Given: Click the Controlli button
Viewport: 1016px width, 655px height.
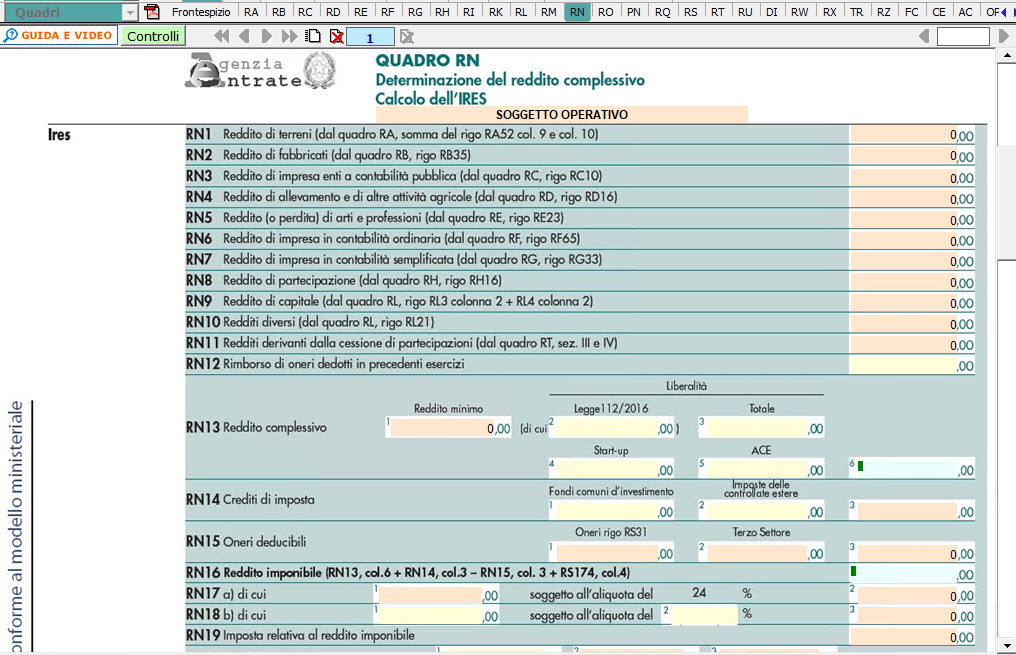Looking at the screenshot, I should click(153, 36).
